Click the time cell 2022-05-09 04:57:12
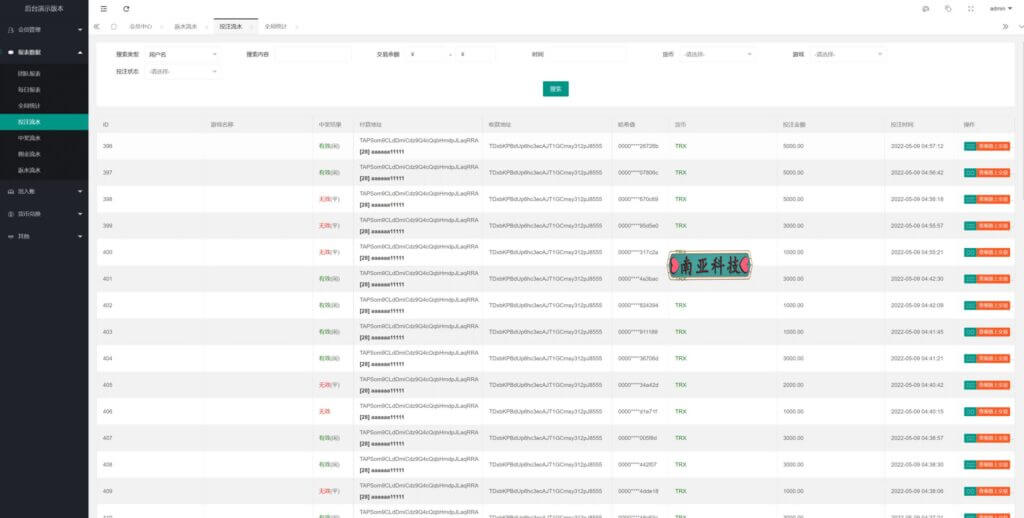The height and width of the screenshot is (518, 1024). pos(917,146)
